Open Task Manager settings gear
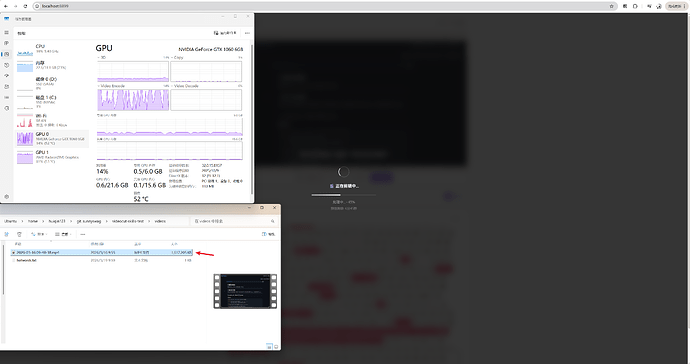 pyautogui.click(x=7, y=197)
